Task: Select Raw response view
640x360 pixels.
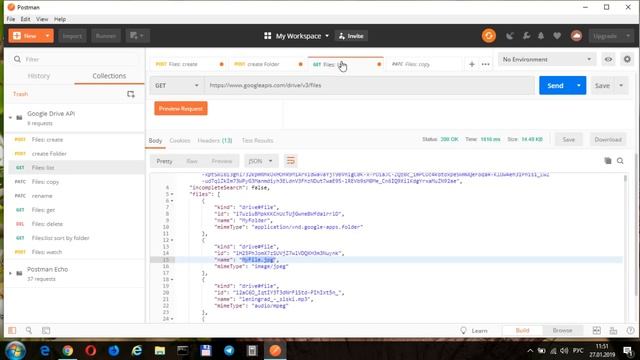Action: coord(192,161)
